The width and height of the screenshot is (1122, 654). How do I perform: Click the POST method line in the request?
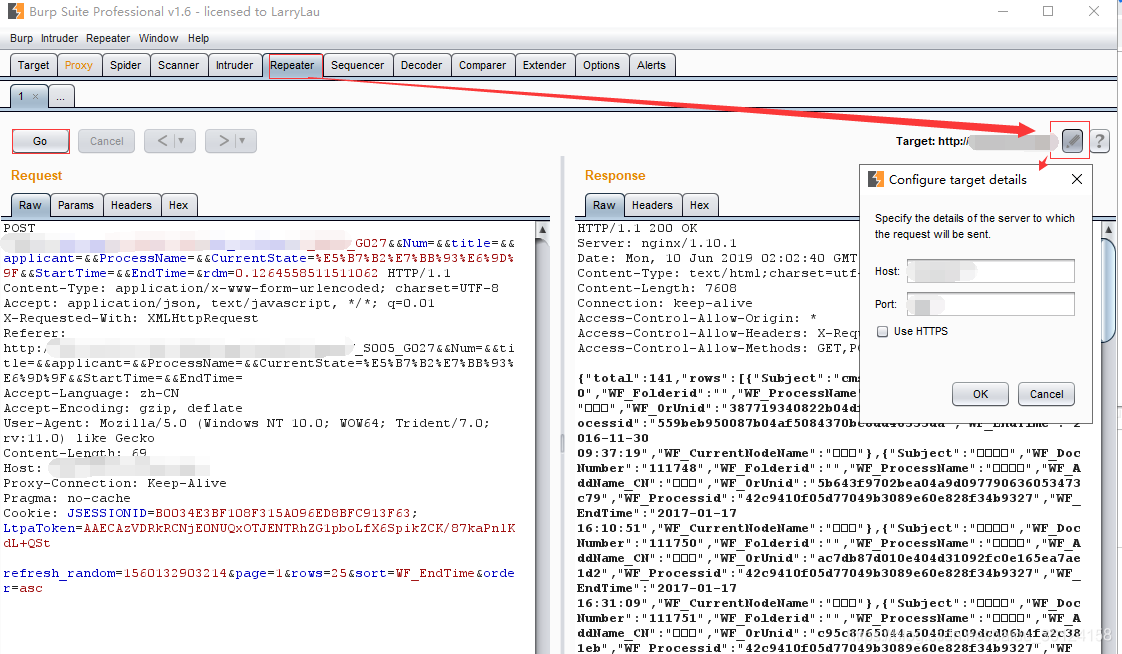(x=19, y=228)
